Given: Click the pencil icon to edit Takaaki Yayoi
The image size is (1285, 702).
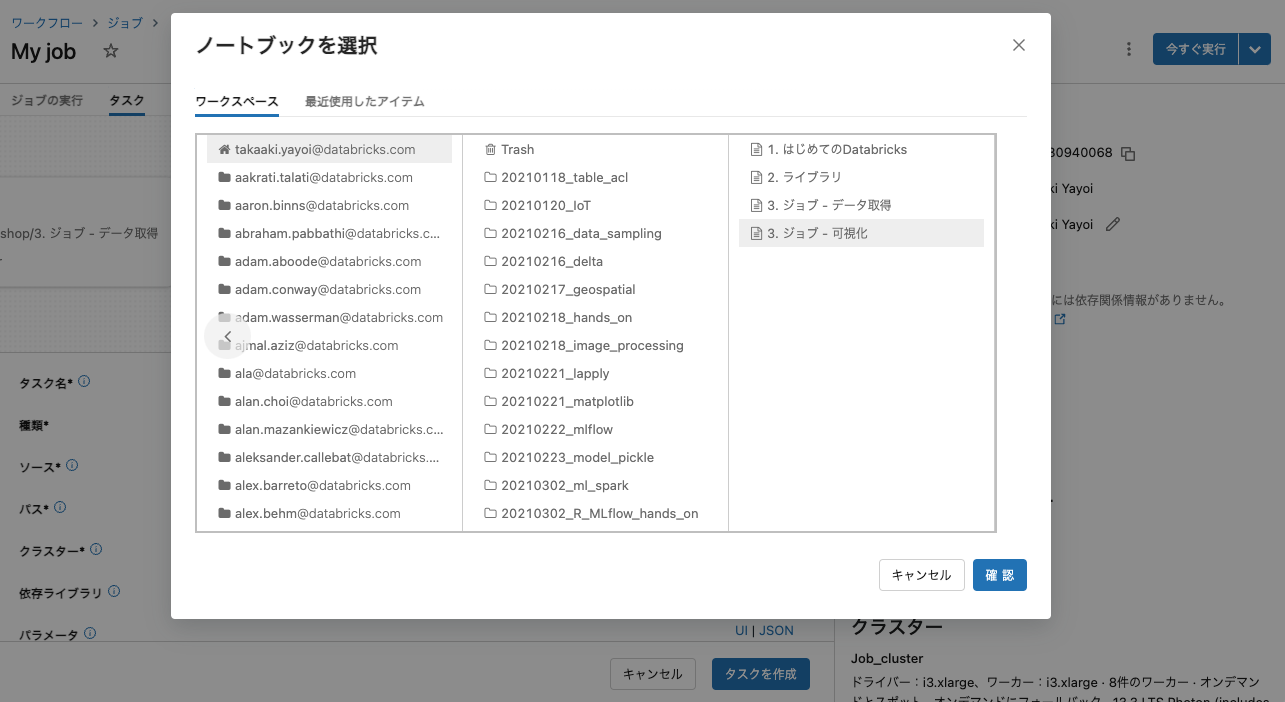Looking at the screenshot, I should pyautogui.click(x=1114, y=224).
